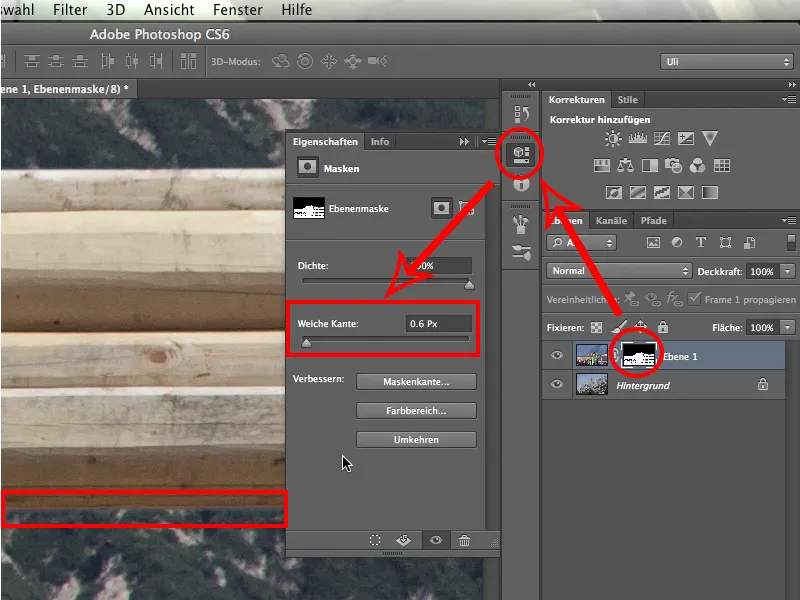Select the 3D pan mode icon
This screenshot has width=800, height=600.
pyautogui.click(x=329, y=61)
